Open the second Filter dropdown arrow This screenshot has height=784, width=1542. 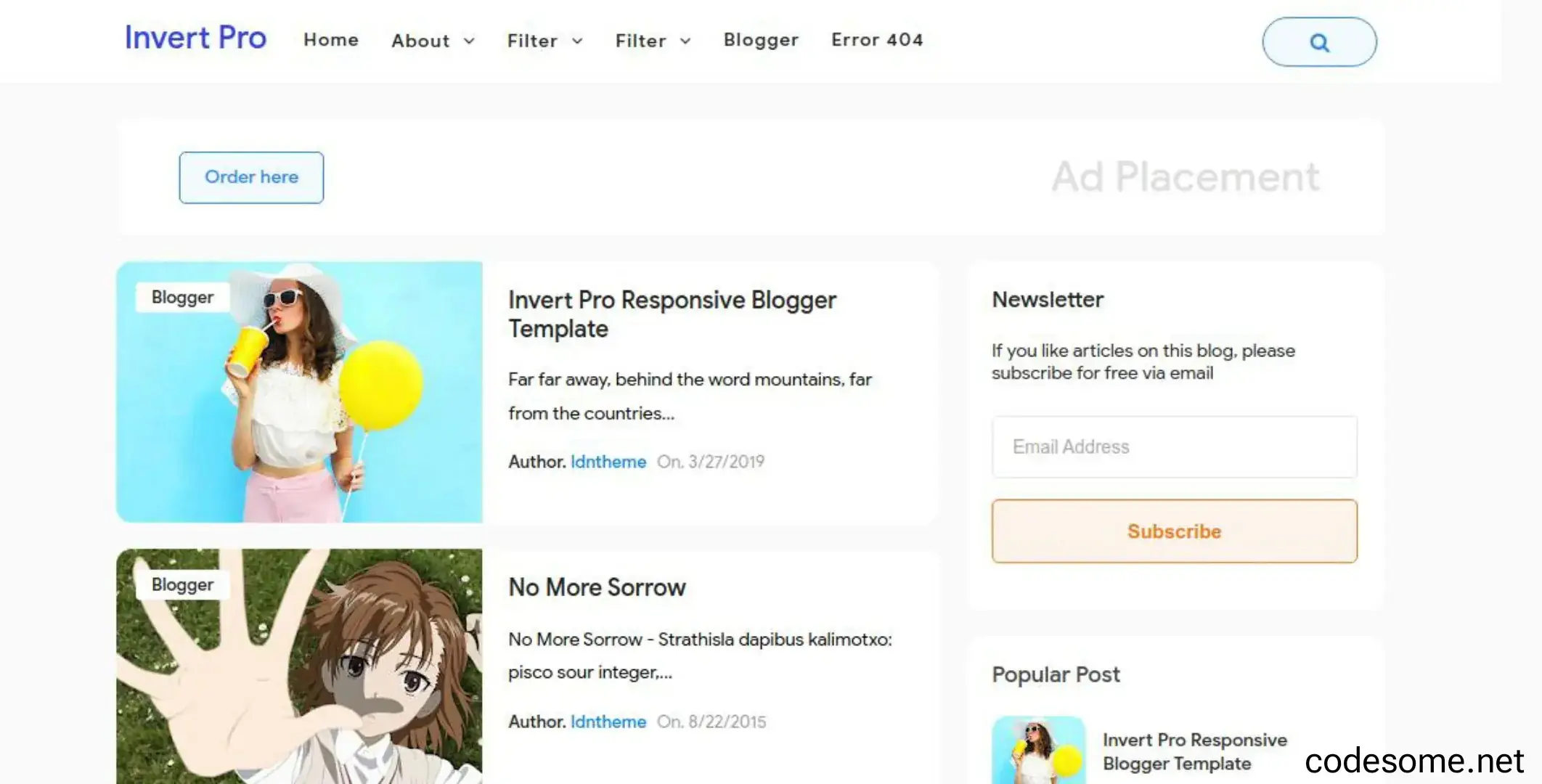coord(685,41)
